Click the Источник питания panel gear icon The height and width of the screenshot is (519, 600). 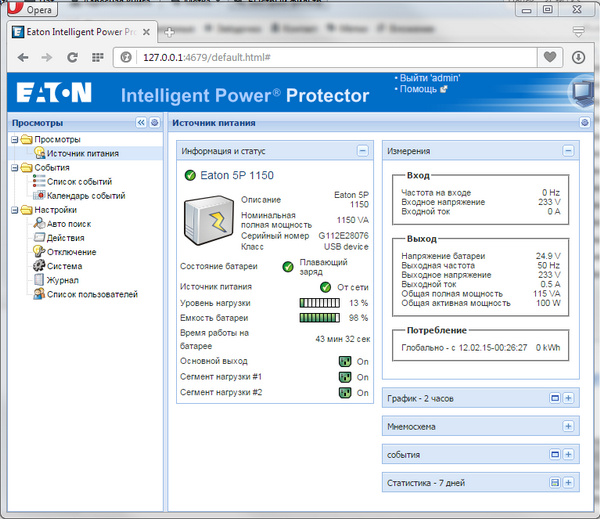coord(585,122)
